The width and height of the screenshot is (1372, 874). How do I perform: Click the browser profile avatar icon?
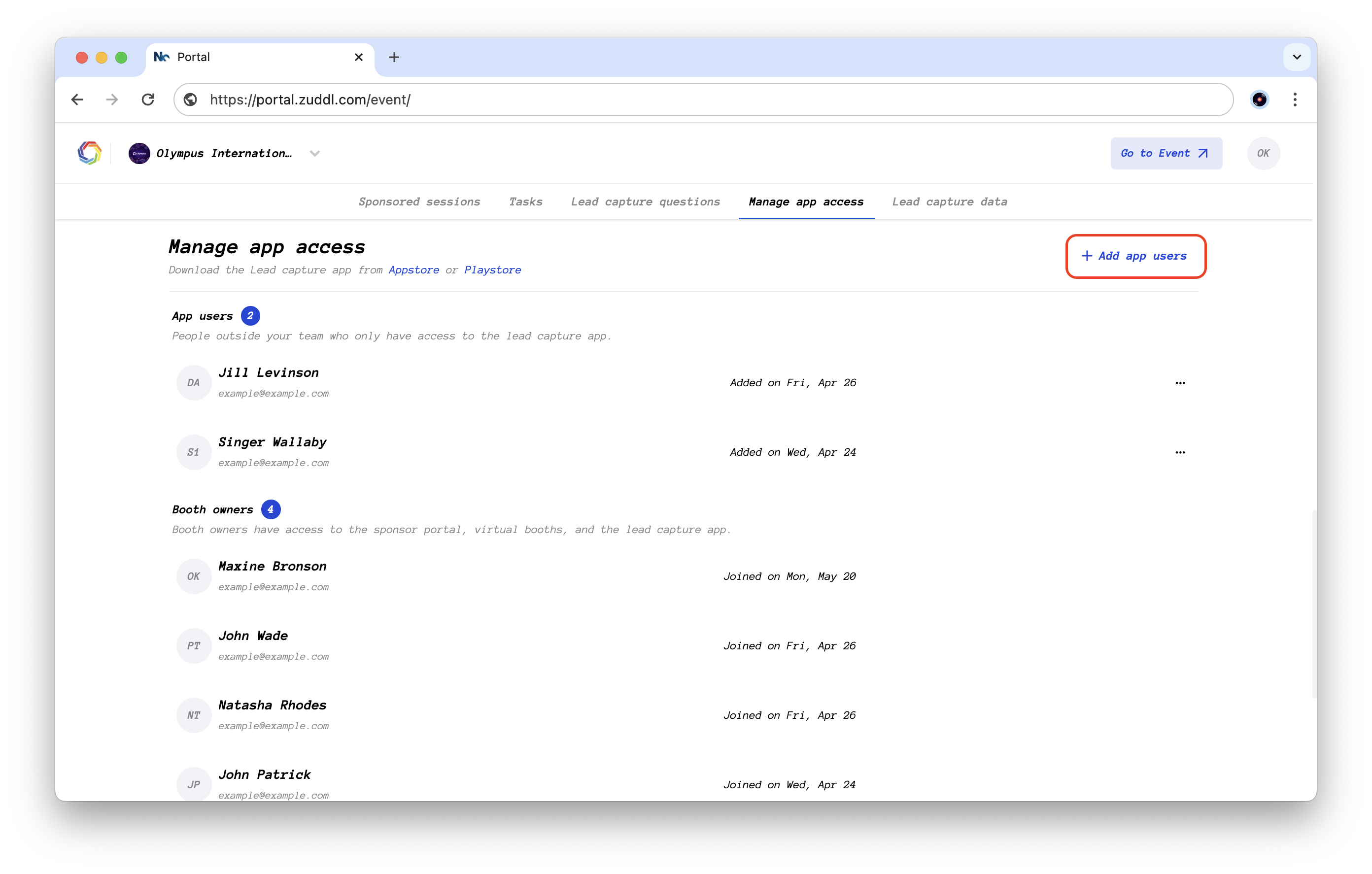[x=1259, y=100]
